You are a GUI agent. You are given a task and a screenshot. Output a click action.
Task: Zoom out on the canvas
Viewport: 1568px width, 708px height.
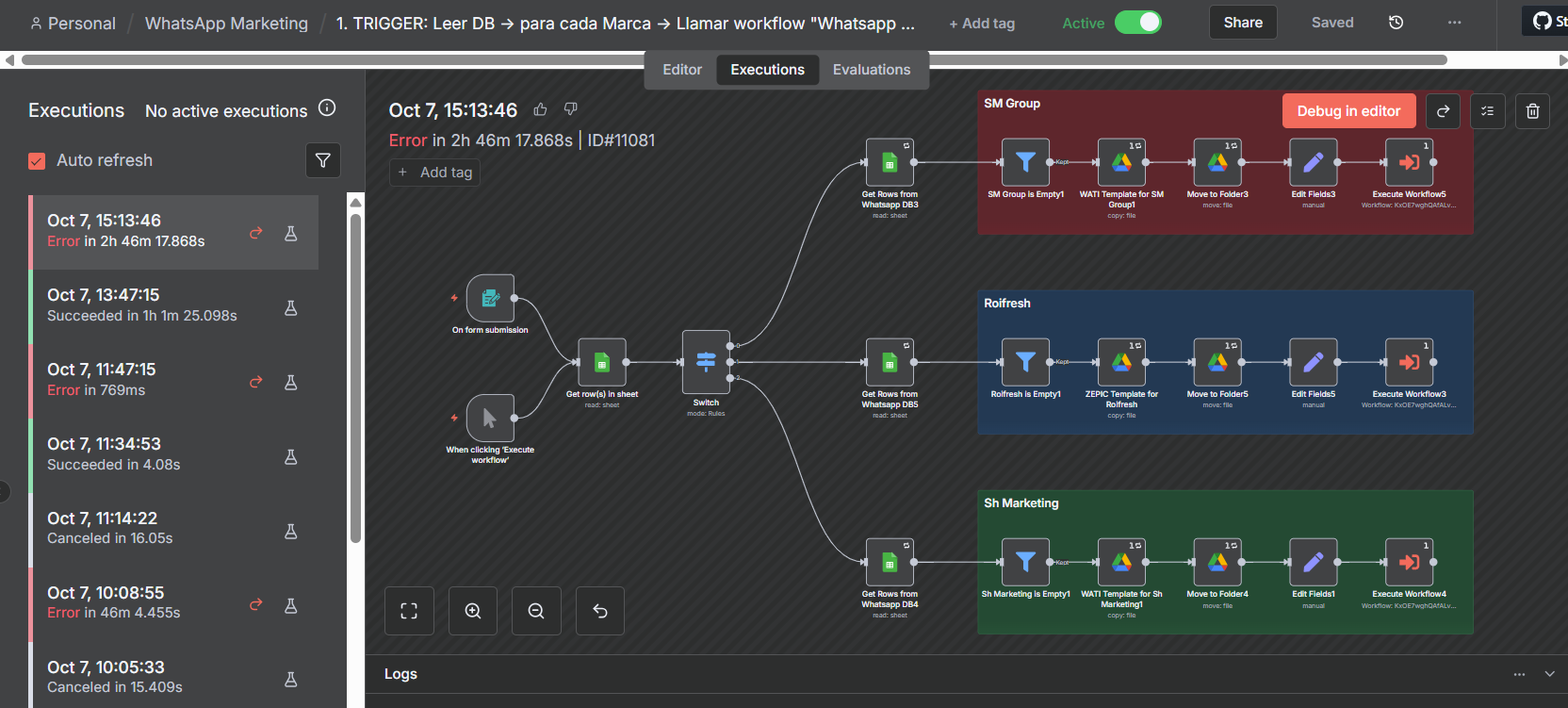point(536,611)
